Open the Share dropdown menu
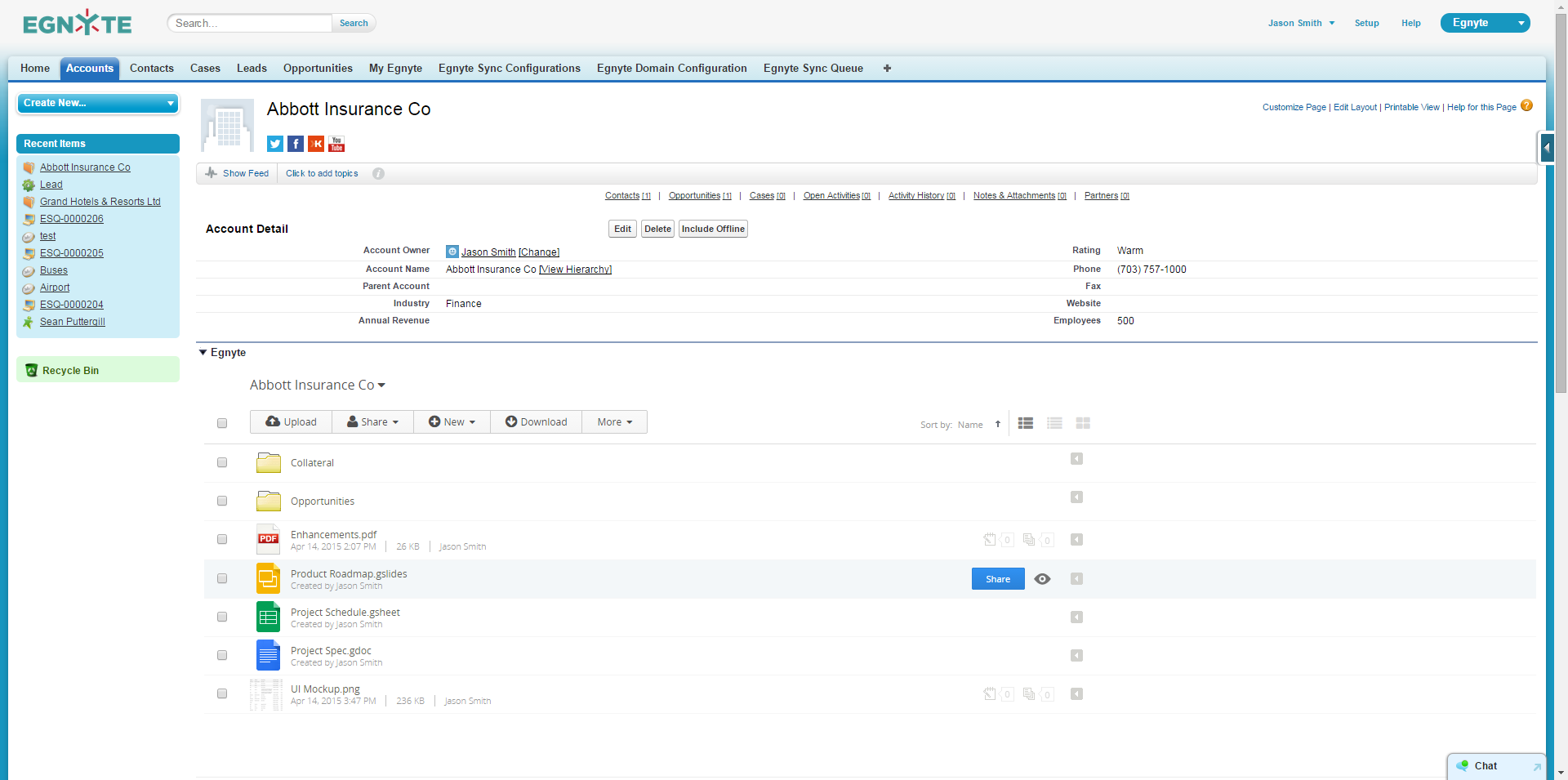This screenshot has width=1568, height=780. point(372,421)
